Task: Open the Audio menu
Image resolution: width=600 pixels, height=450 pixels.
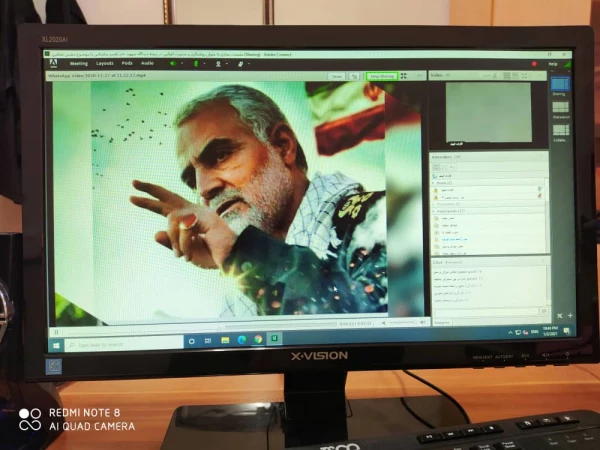Action: coord(147,63)
